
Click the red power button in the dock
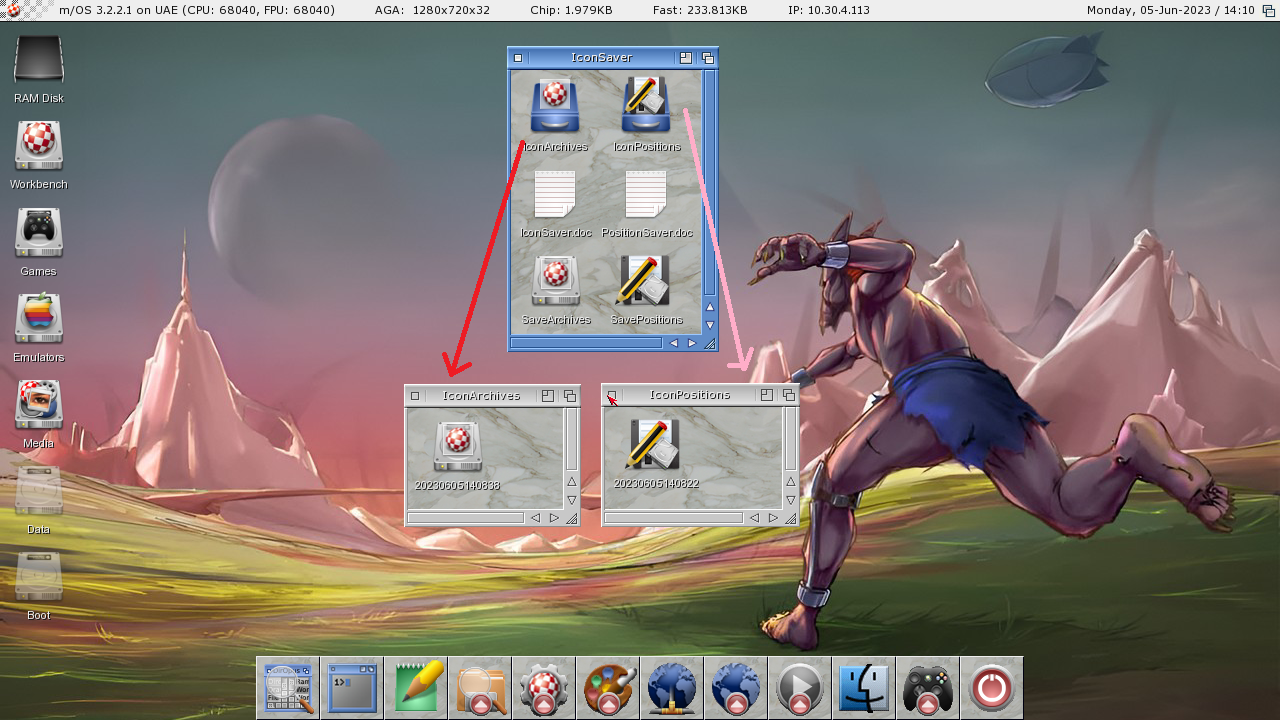point(992,688)
